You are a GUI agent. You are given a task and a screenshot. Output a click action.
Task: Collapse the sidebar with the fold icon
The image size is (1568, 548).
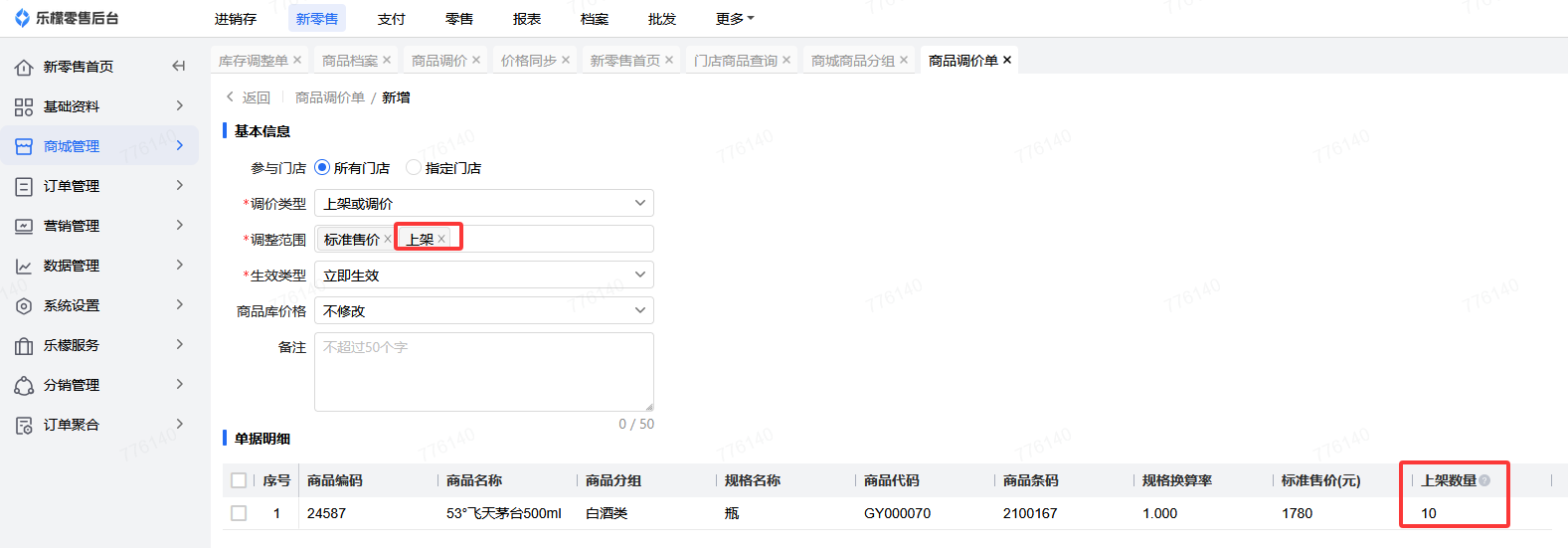179,66
